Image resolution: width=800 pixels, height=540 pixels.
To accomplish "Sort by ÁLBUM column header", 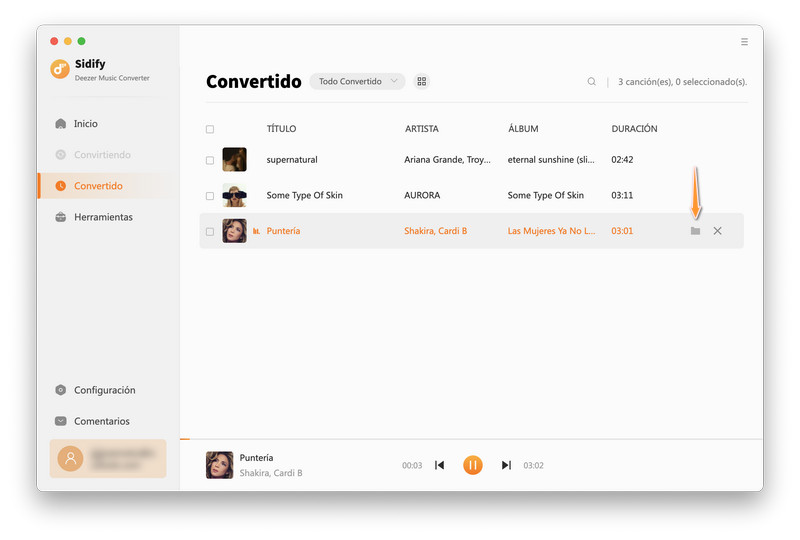I will coord(523,129).
